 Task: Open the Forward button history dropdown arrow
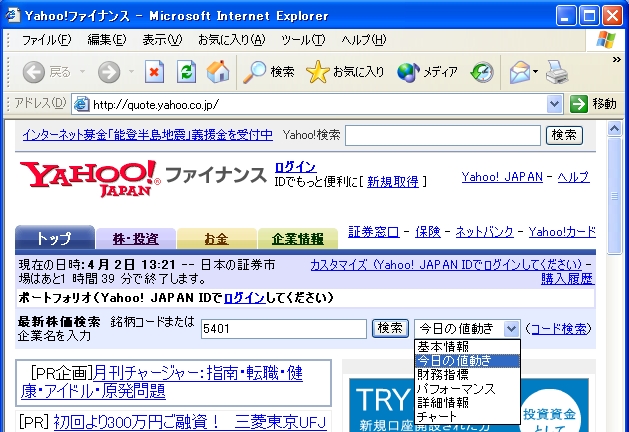[131, 72]
